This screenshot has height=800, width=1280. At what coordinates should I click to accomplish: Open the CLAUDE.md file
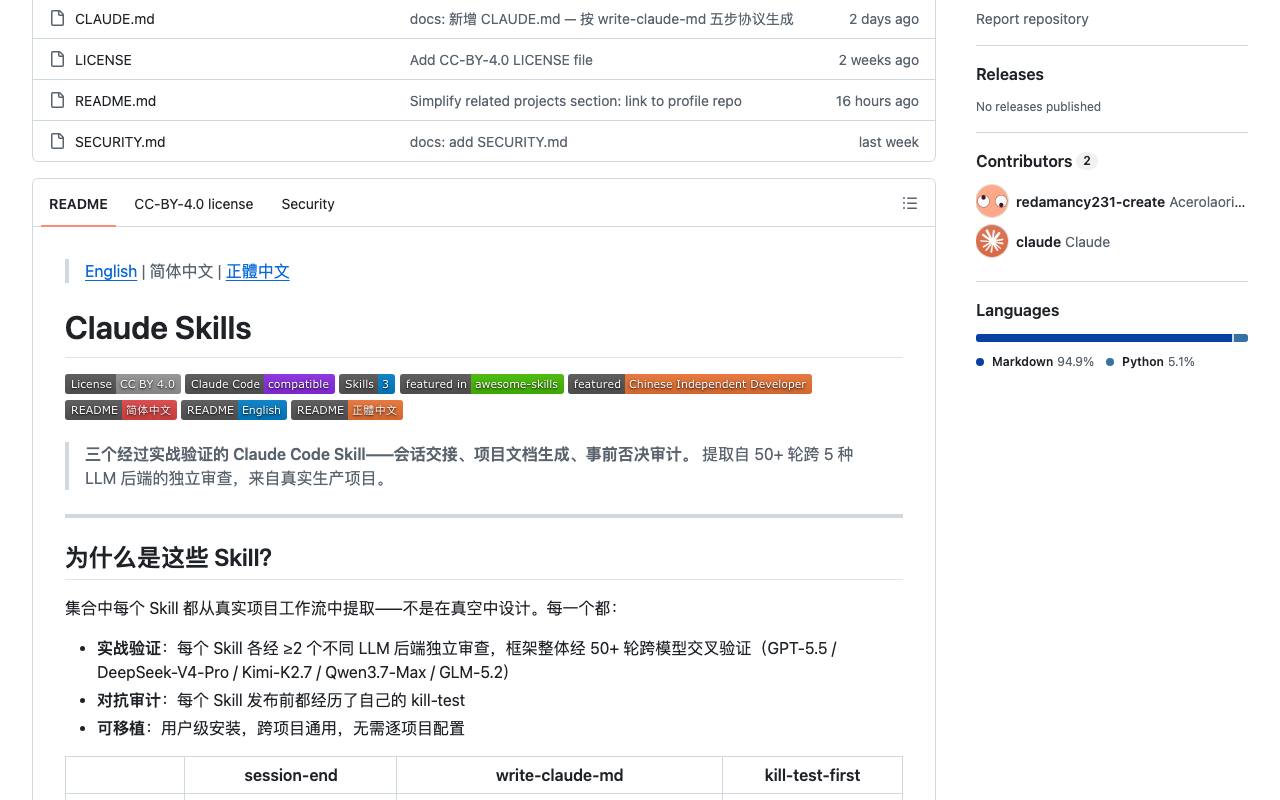pyautogui.click(x=115, y=19)
